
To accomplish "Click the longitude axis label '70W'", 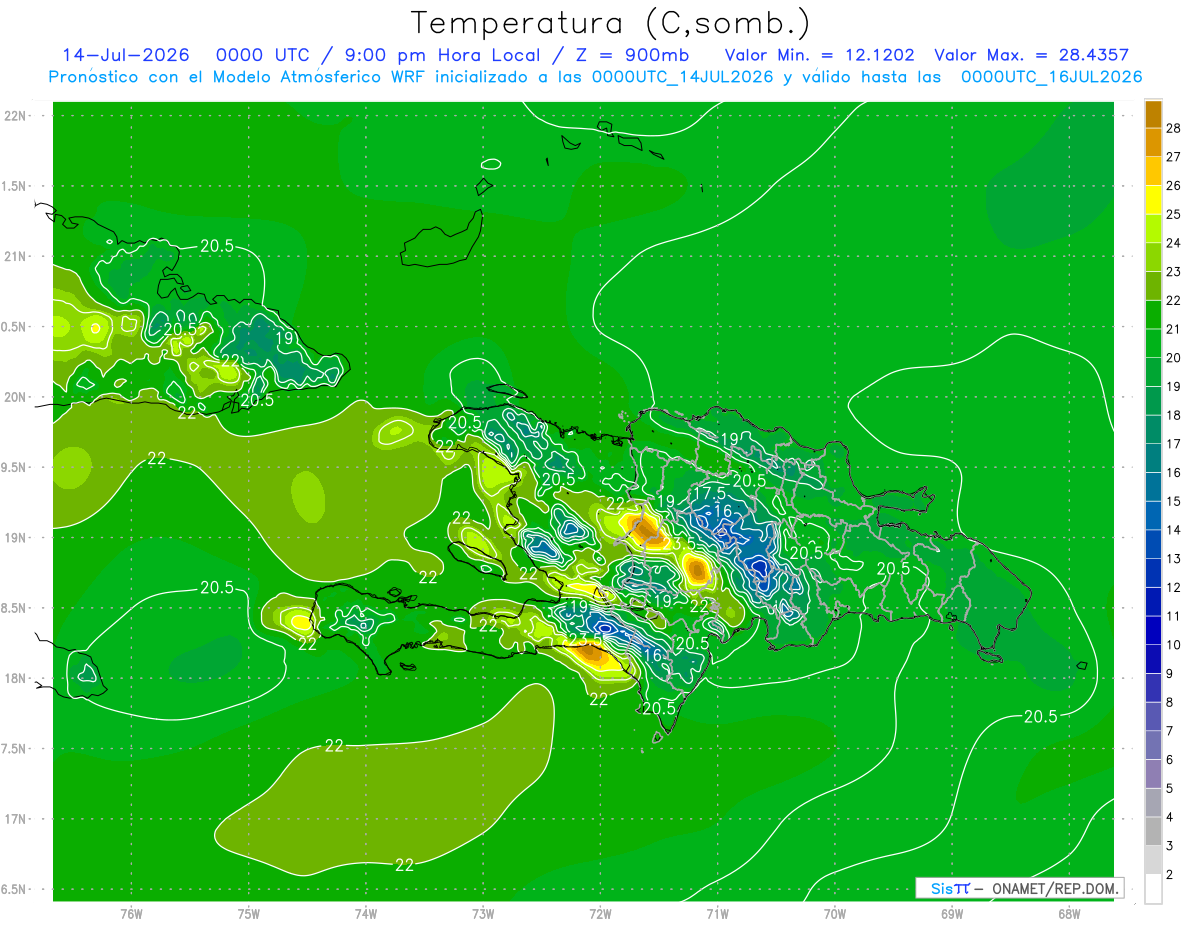I will point(835,915).
